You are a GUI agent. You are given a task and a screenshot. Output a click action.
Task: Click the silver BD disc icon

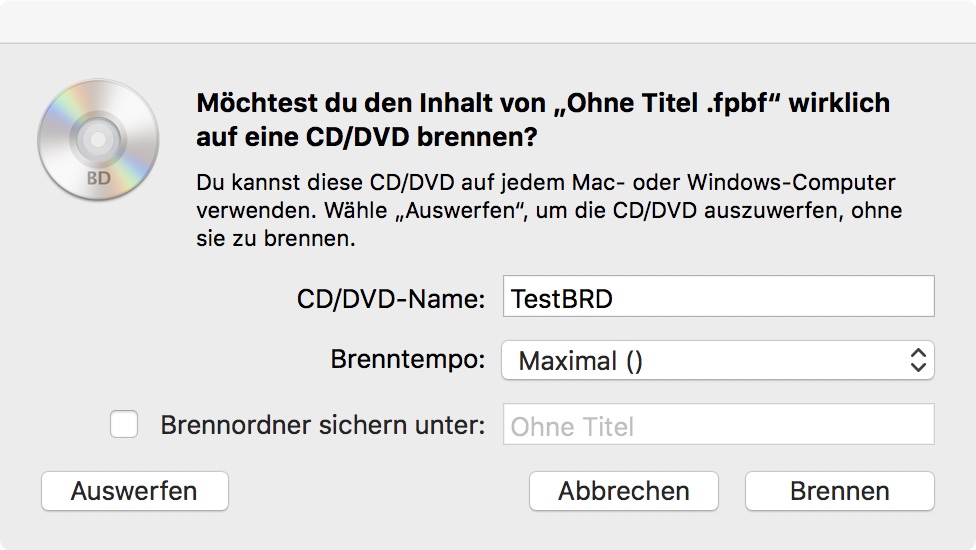pyautogui.click(x=98, y=140)
